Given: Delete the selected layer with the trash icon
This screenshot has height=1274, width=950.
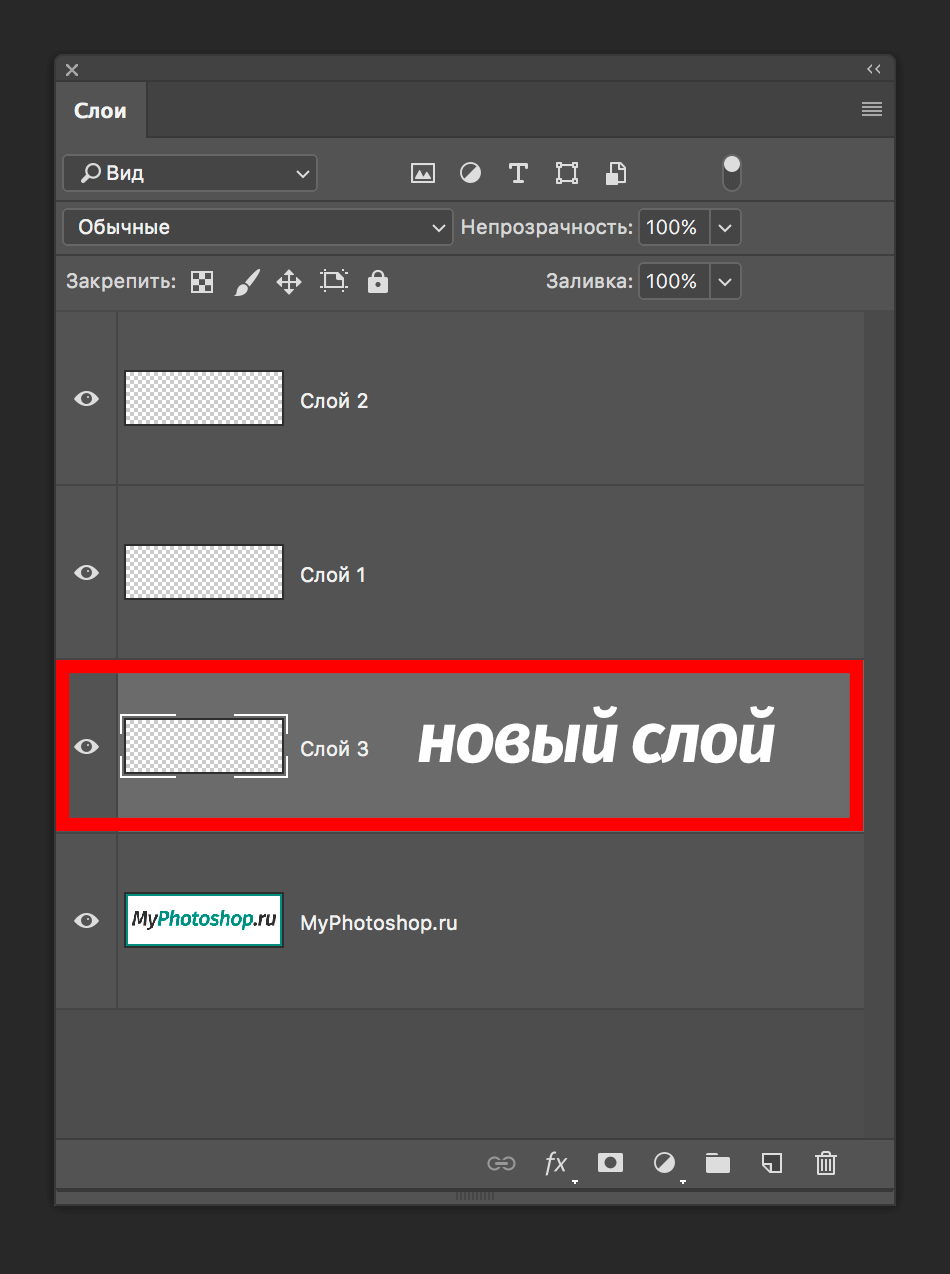Looking at the screenshot, I should pos(825,1163).
